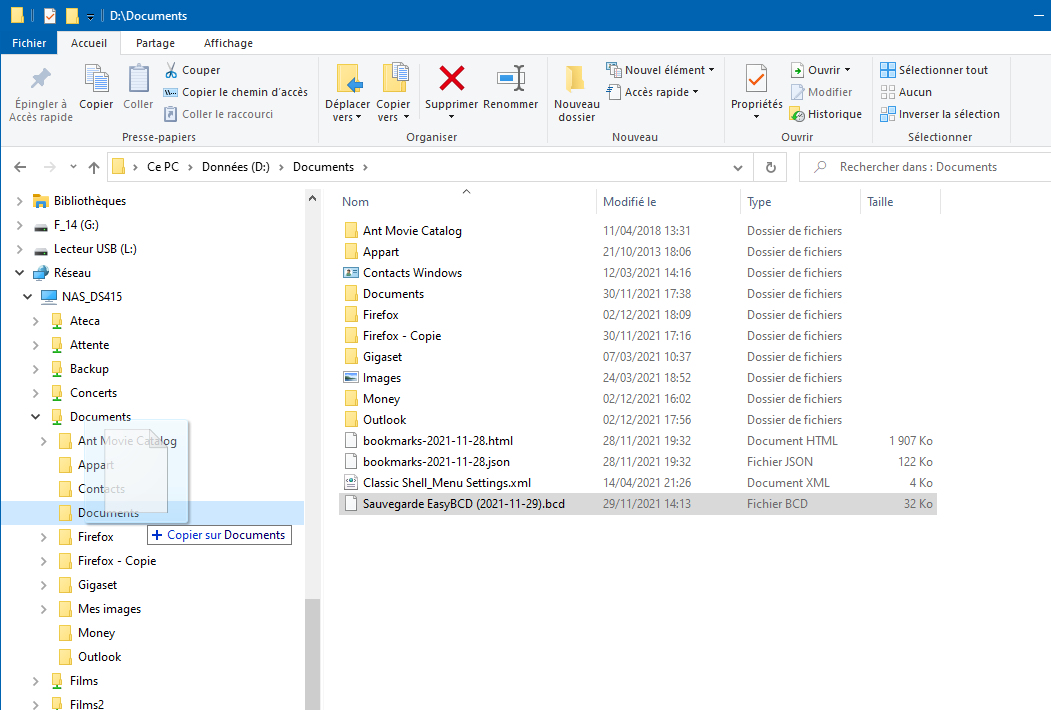Screen dimensions: 1051x710
Task: Refresh the folder view using reload icon
Action: (770, 168)
